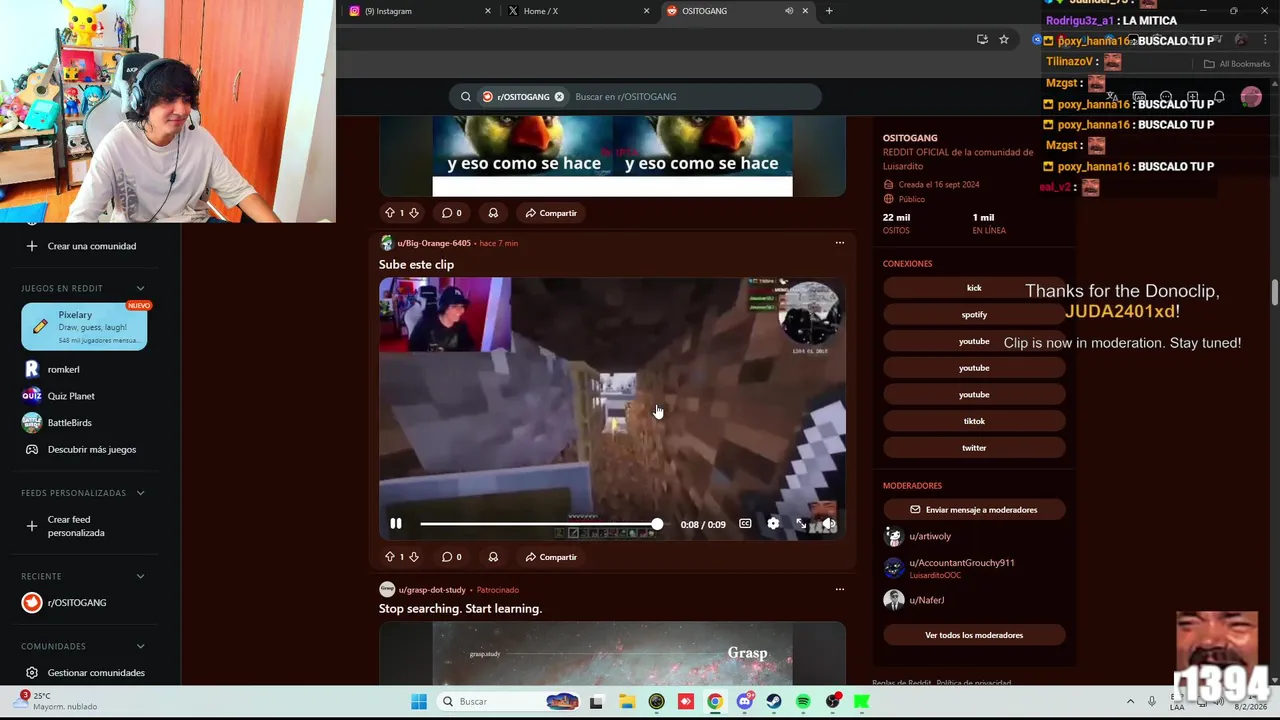Open the spotify connection link
This screenshot has width=1280, height=720.
(974, 315)
